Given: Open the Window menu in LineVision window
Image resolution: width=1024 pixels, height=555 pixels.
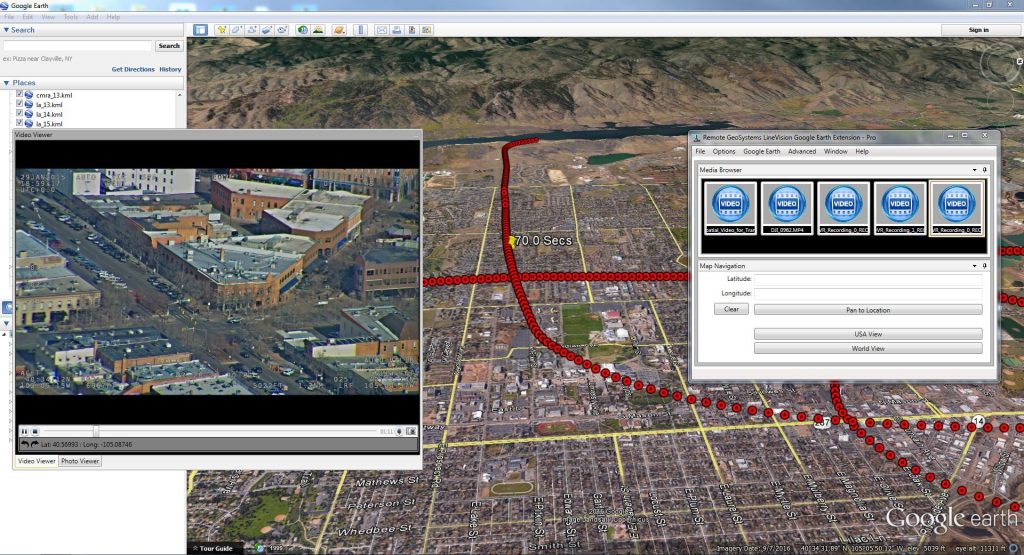Looking at the screenshot, I should (x=835, y=151).
